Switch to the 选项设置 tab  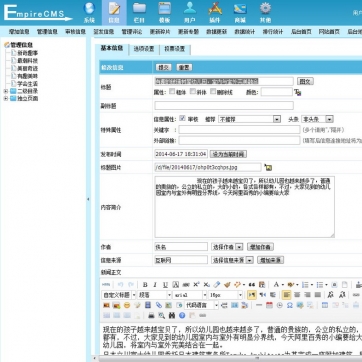click(144, 49)
